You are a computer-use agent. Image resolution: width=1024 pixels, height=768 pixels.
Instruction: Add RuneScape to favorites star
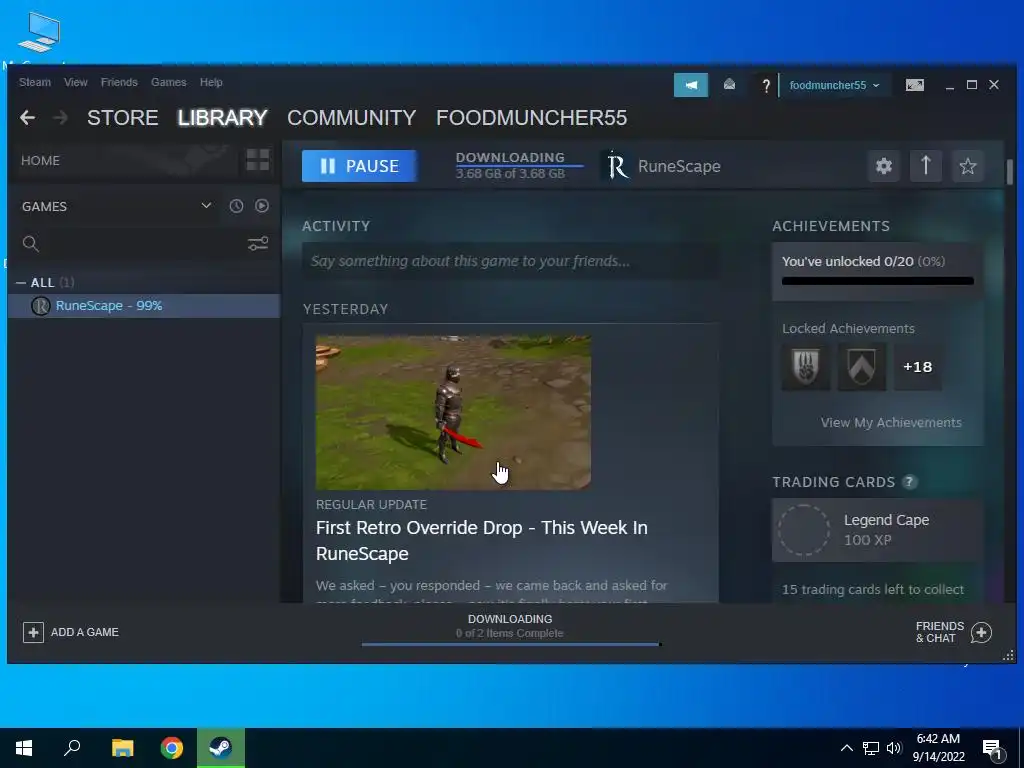968,166
